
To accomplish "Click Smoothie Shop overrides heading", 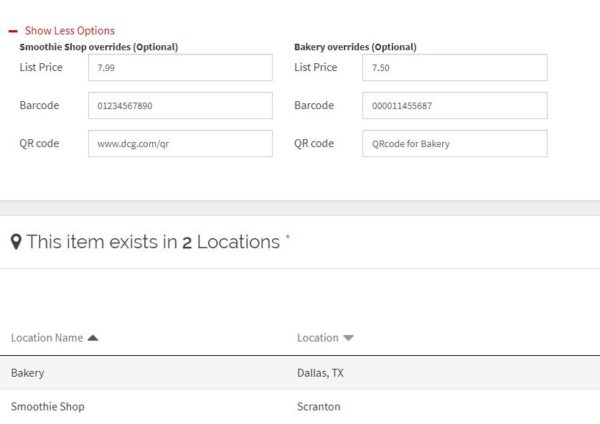I will tap(99, 47).
